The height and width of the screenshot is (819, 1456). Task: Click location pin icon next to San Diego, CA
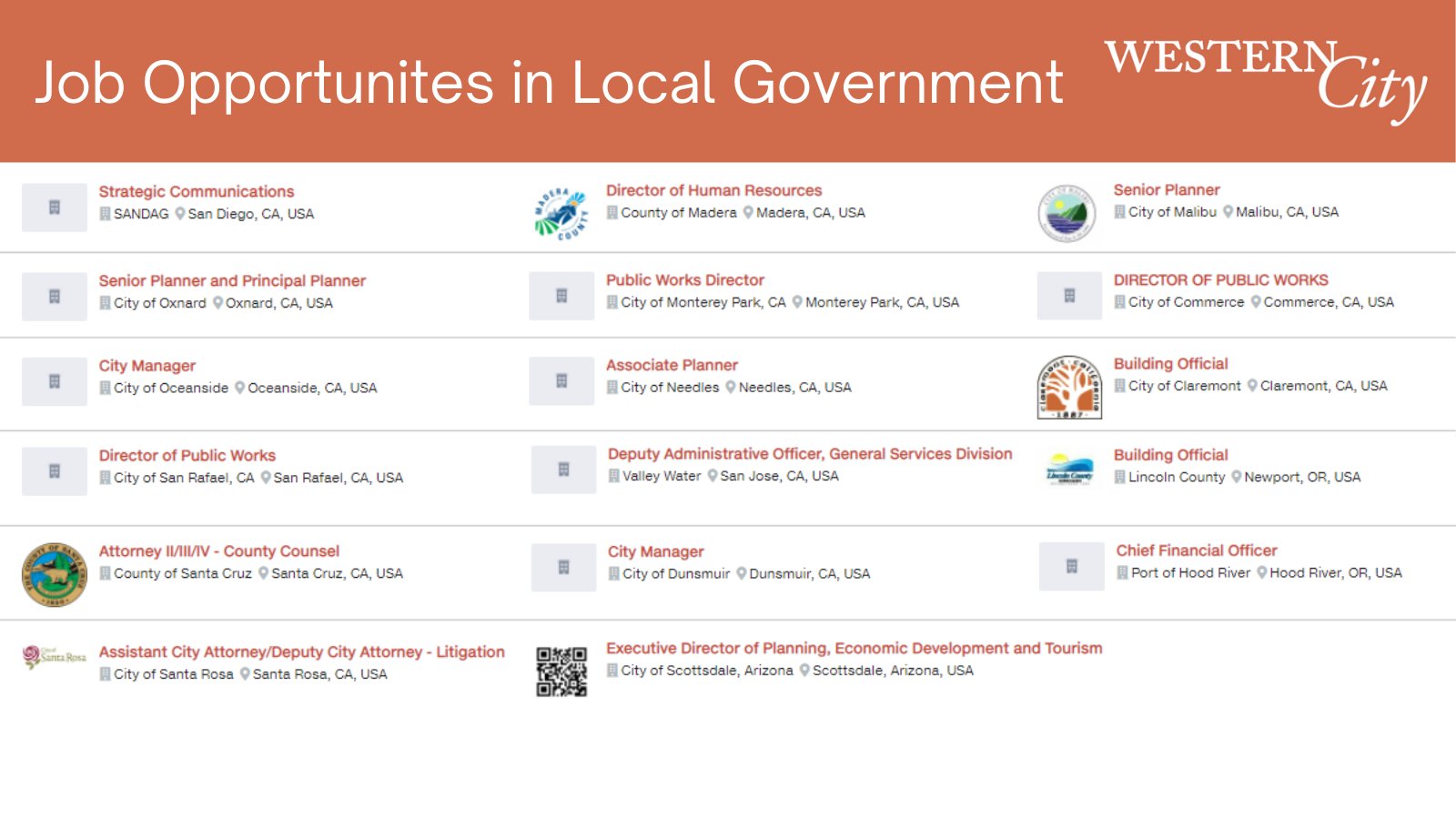180,214
